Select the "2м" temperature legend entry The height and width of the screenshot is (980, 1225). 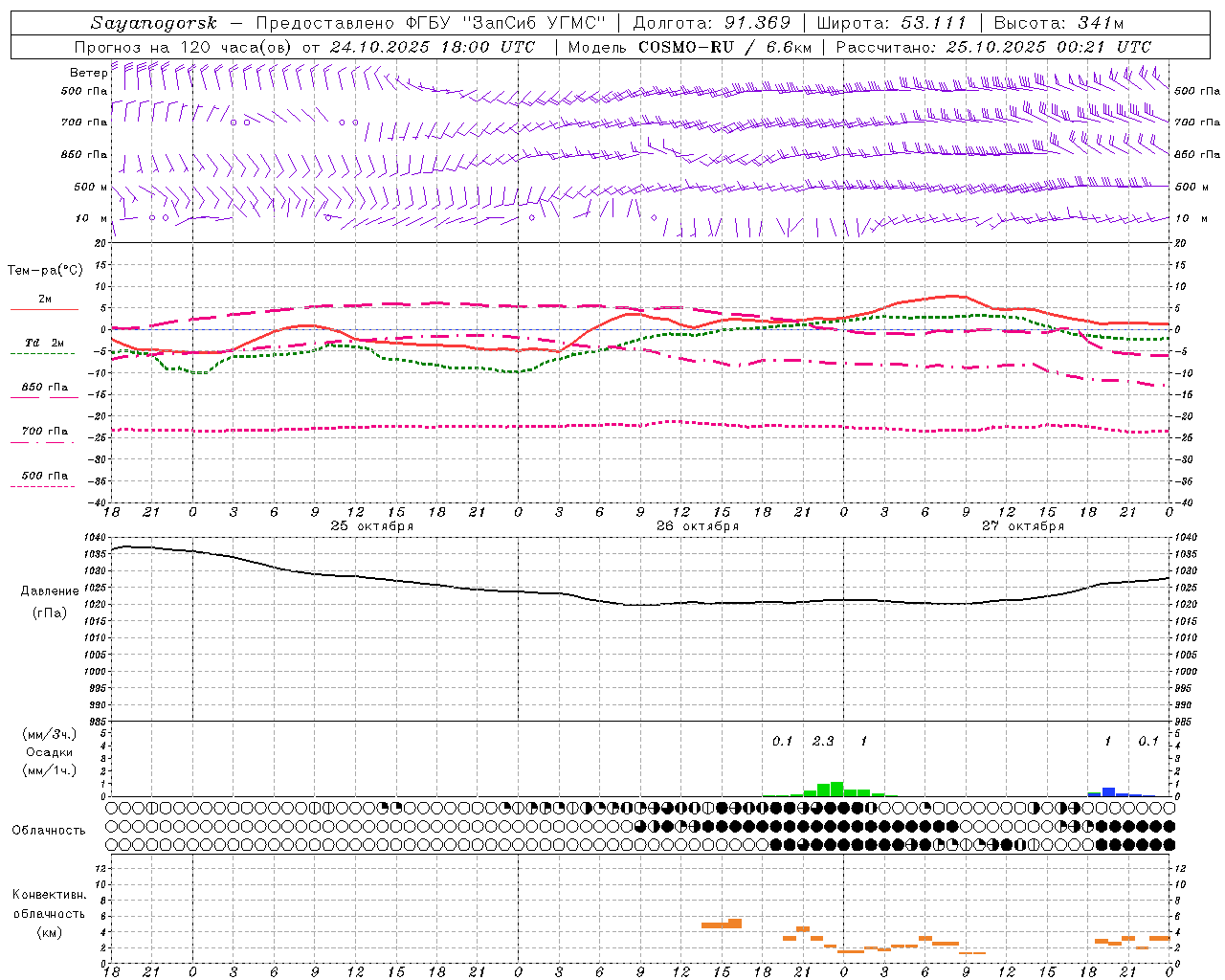coord(45,299)
